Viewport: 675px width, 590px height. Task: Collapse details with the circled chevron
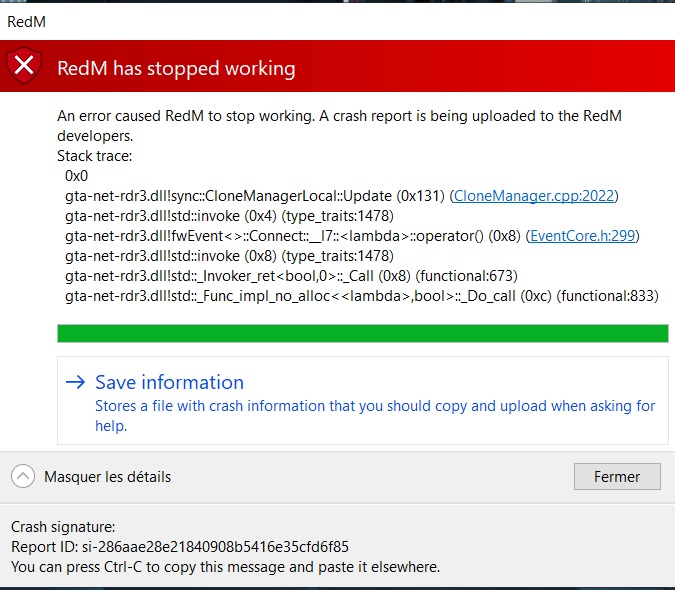23,477
